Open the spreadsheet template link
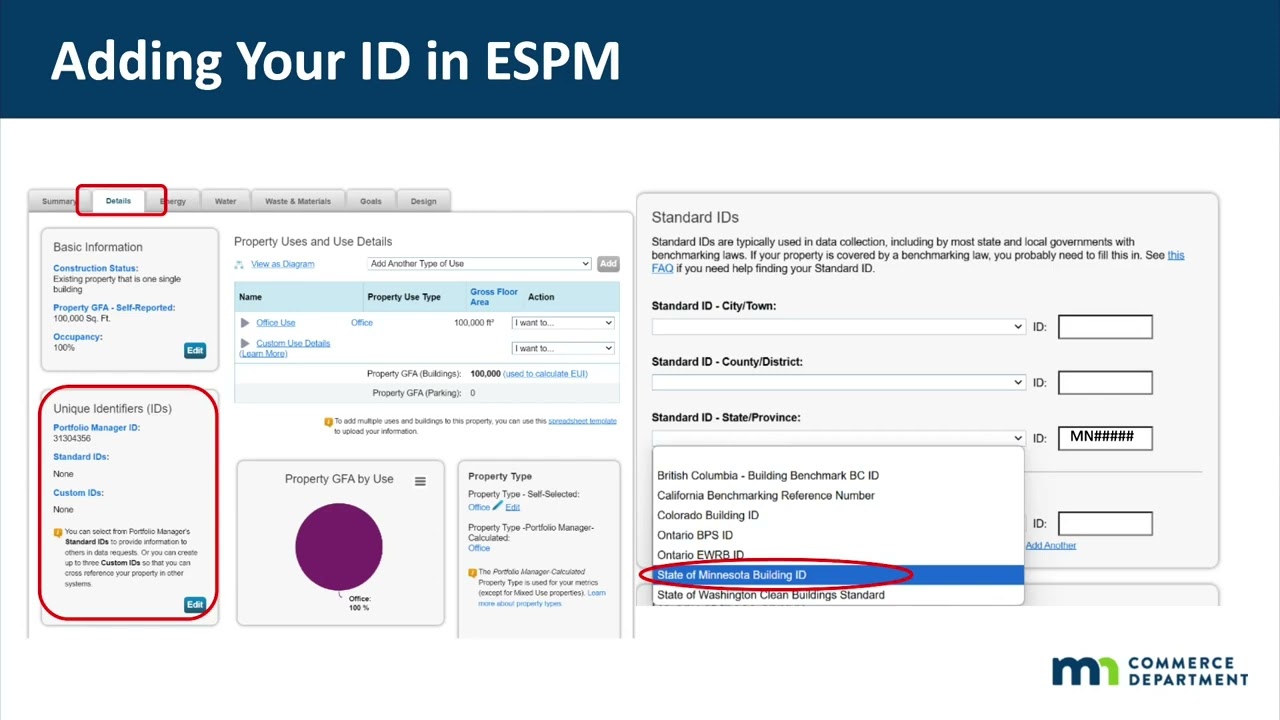The width and height of the screenshot is (1280, 720). coord(582,421)
